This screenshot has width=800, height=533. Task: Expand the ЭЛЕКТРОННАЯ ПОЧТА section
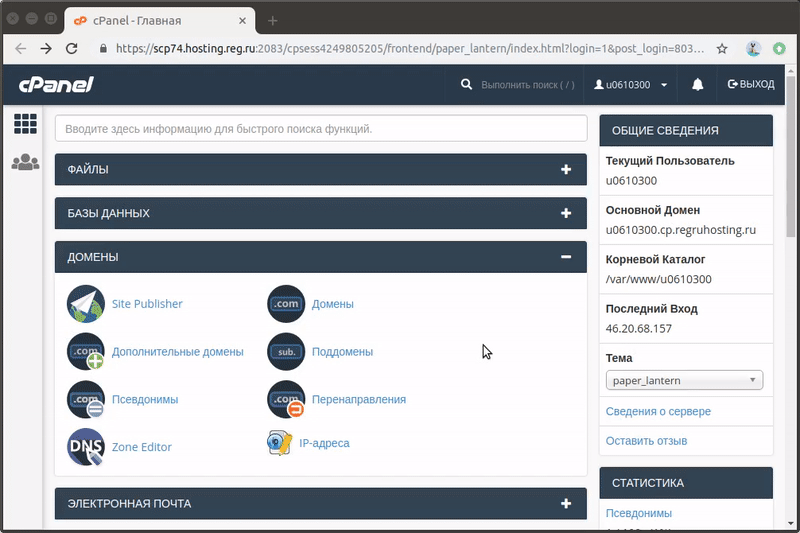pyautogui.click(x=566, y=504)
